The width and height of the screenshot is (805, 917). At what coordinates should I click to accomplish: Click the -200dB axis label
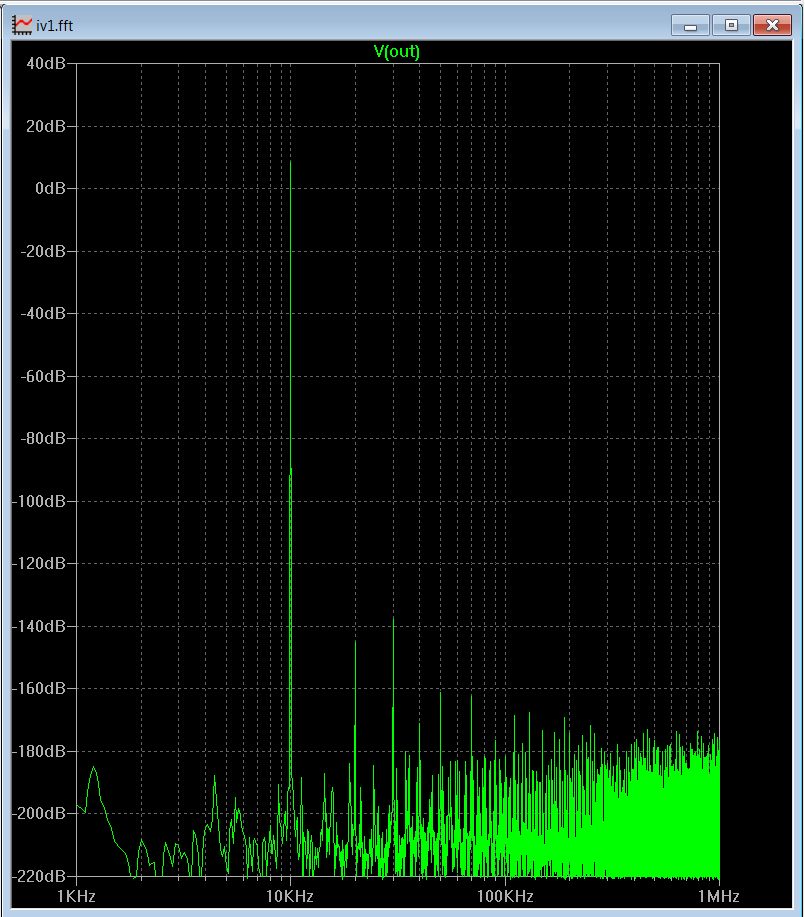pos(39,813)
